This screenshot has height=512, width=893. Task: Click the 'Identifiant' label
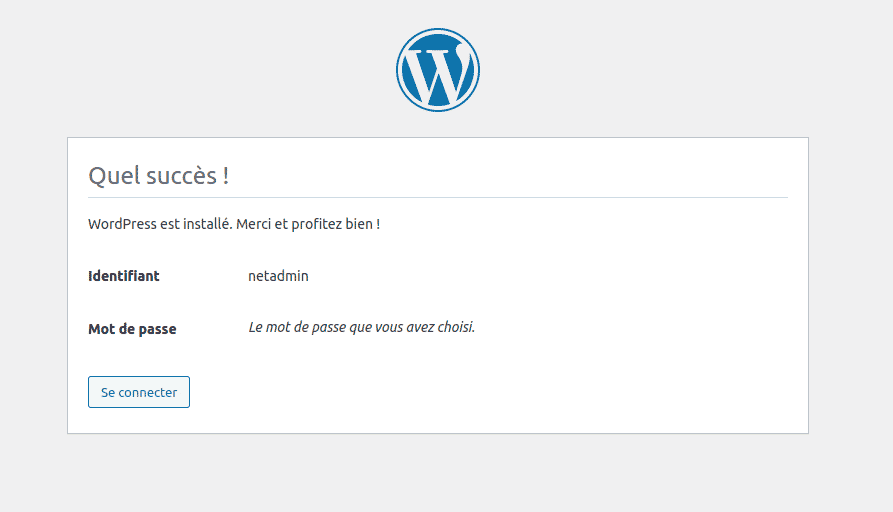click(x=124, y=276)
